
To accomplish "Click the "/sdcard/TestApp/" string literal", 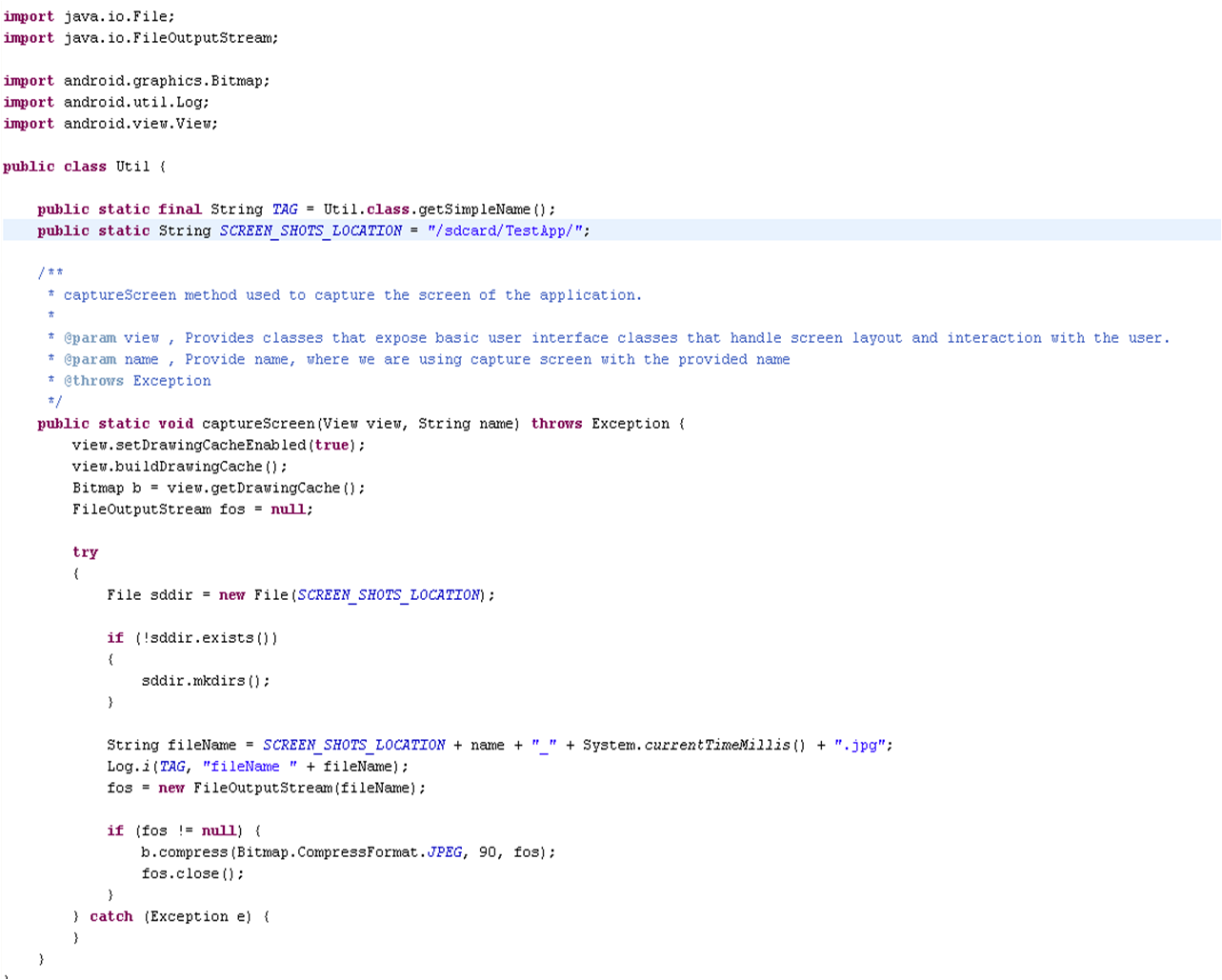I will tap(504, 230).
